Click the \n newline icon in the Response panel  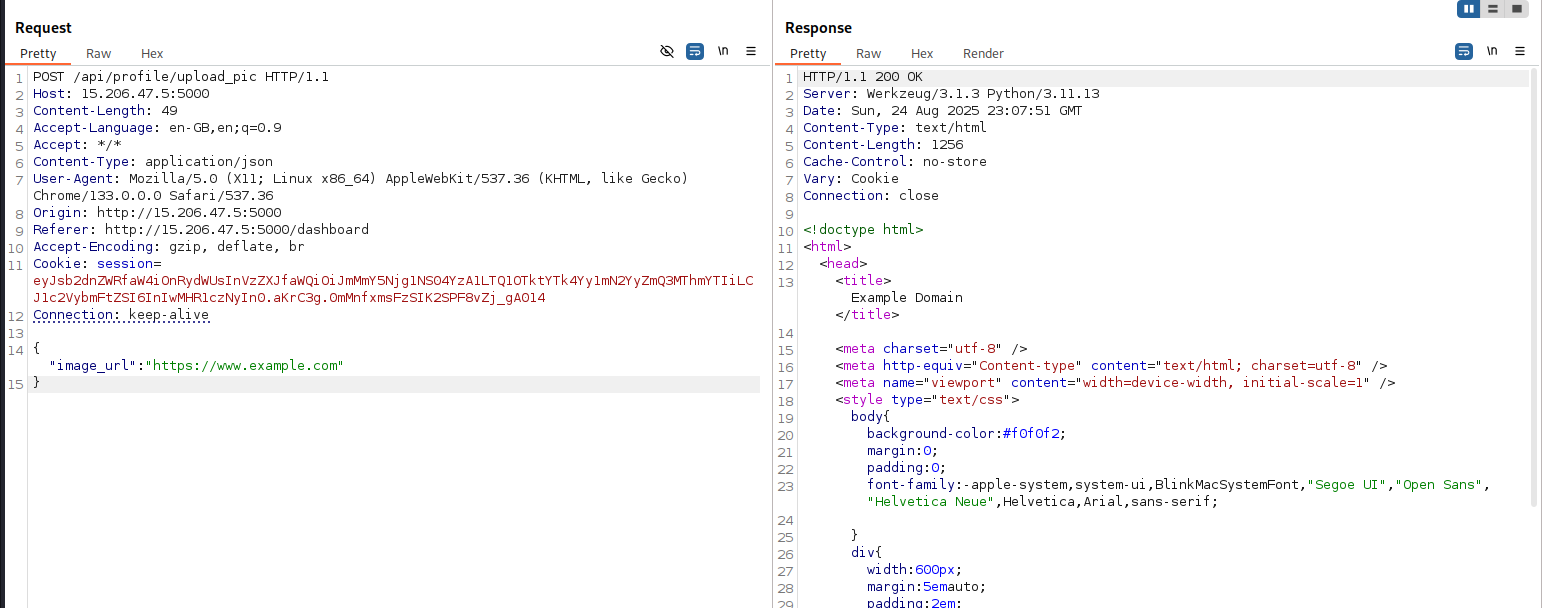click(1492, 51)
